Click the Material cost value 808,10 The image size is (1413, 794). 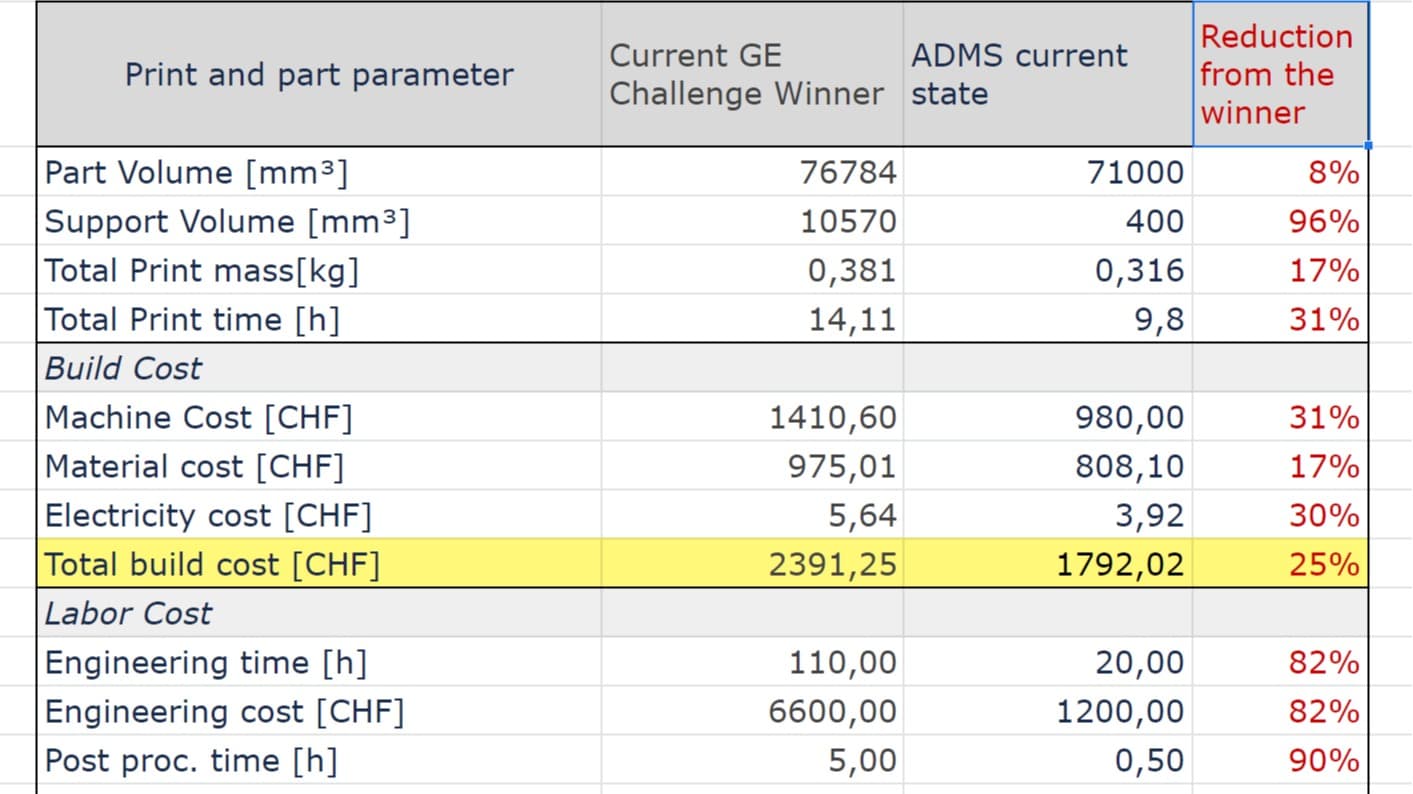point(1129,466)
